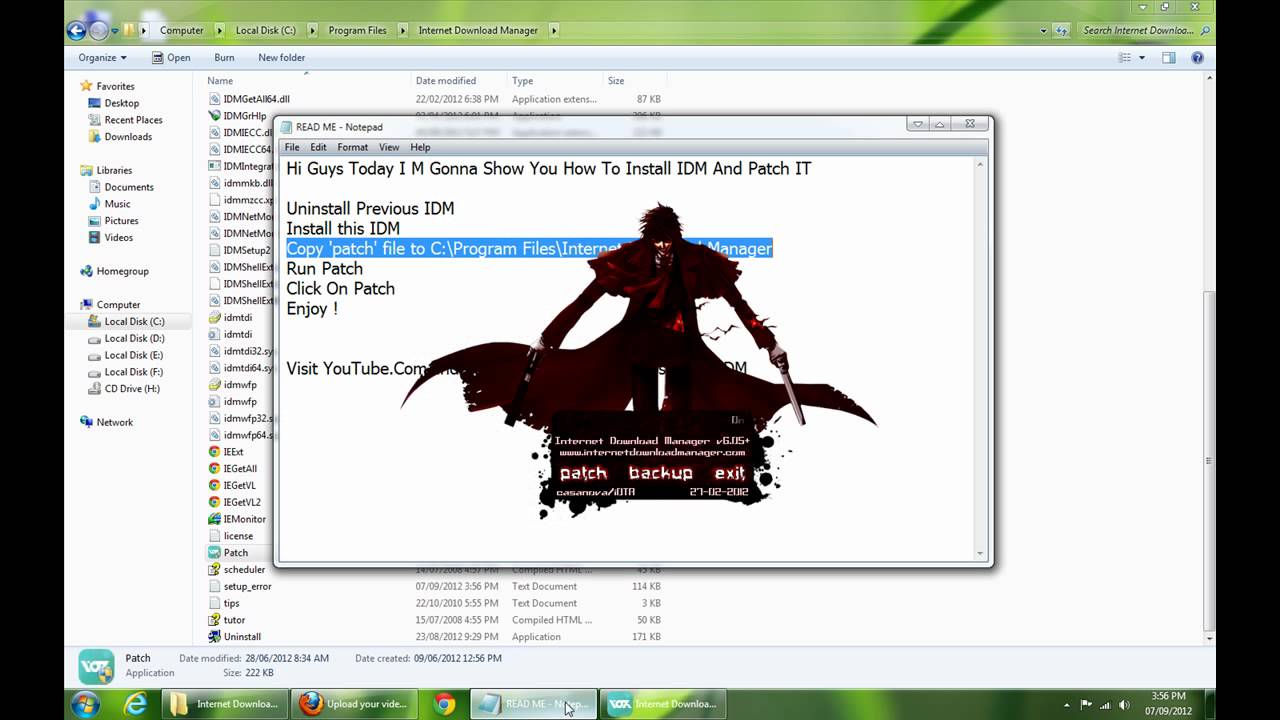Open Documents library in navigation pane
1280x720 pixels.
tap(129, 187)
